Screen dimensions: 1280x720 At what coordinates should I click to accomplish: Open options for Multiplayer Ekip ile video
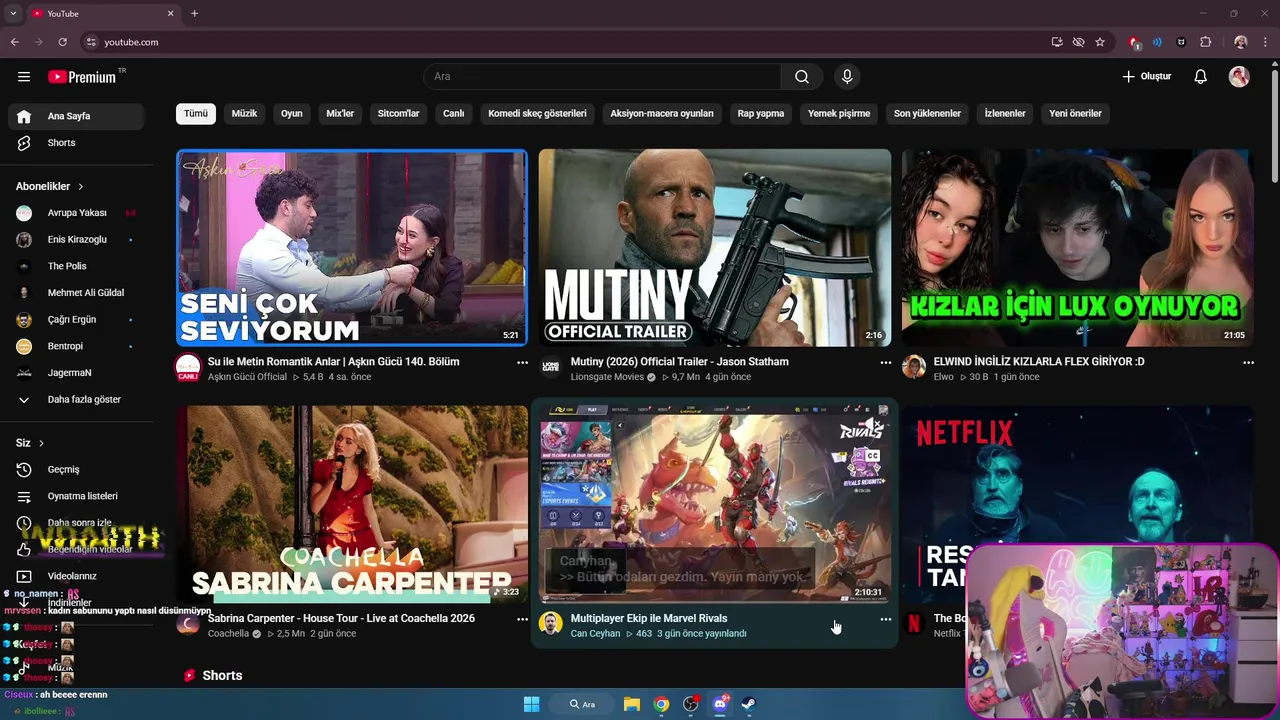[885, 620]
